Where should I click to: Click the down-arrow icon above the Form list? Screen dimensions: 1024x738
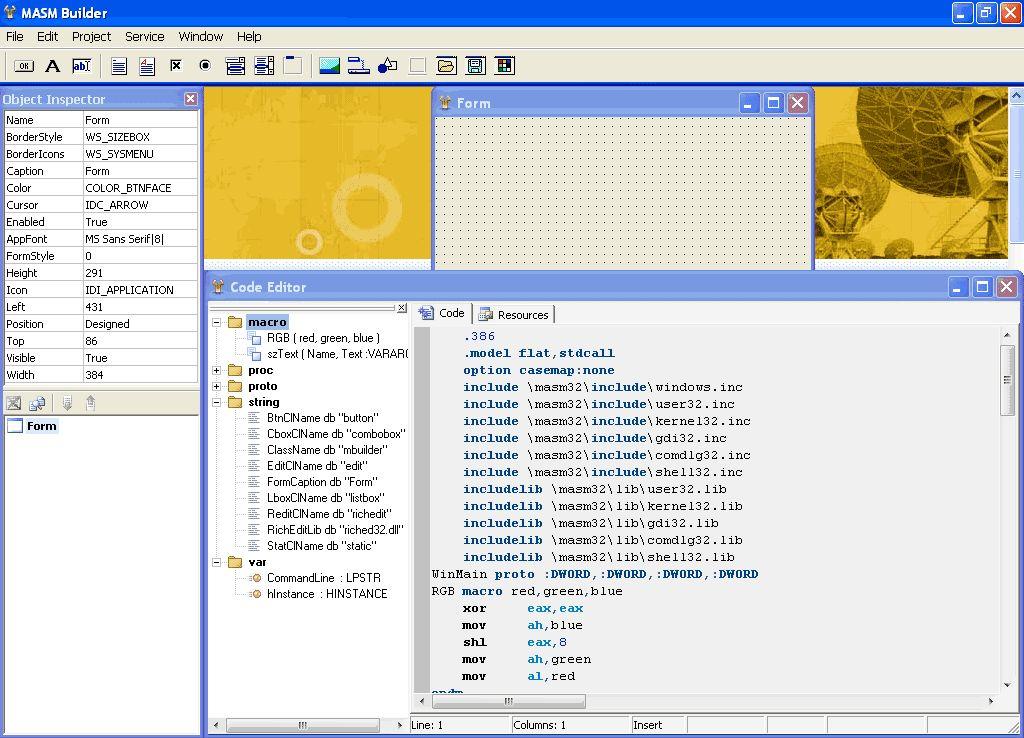(67, 404)
